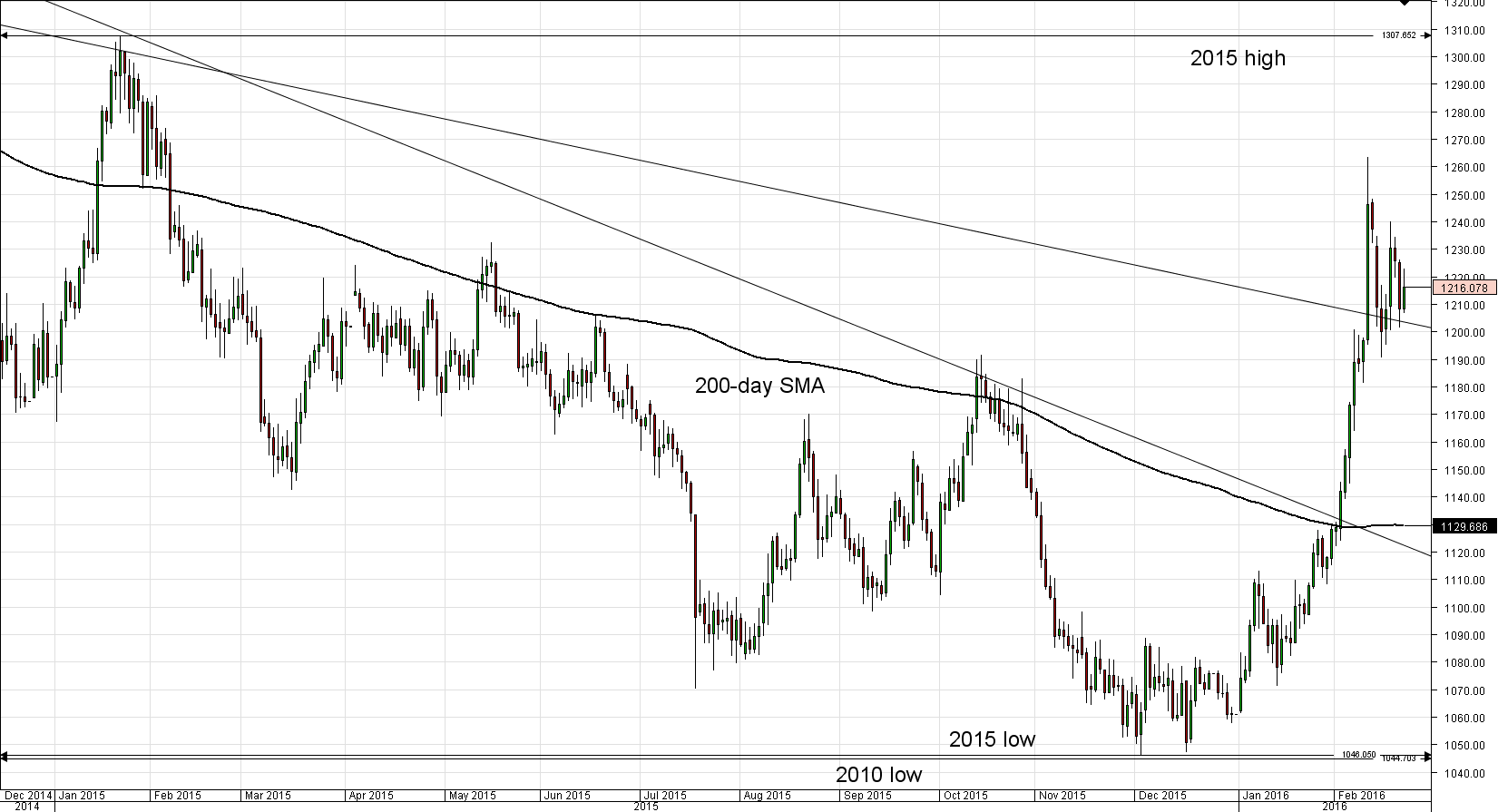Select the 1046.050 line value label
Screen dimensions: 1498x812
point(1359,754)
